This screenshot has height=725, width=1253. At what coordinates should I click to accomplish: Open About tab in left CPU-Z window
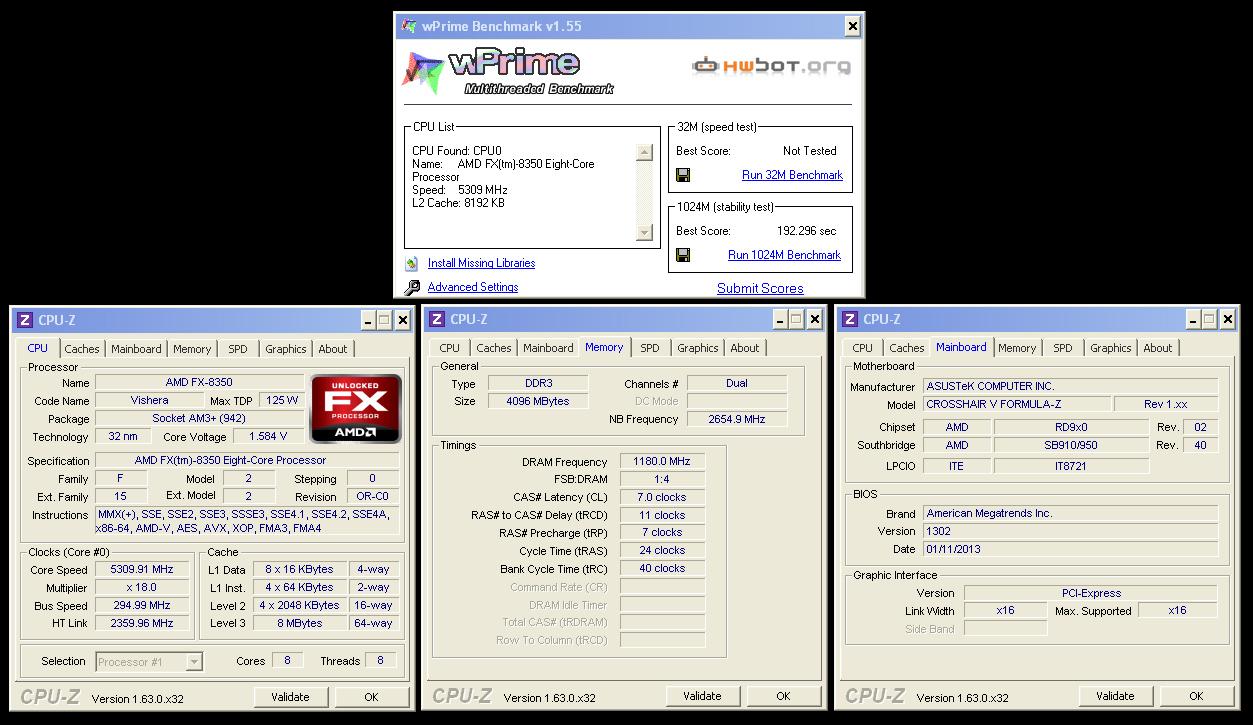point(333,349)
